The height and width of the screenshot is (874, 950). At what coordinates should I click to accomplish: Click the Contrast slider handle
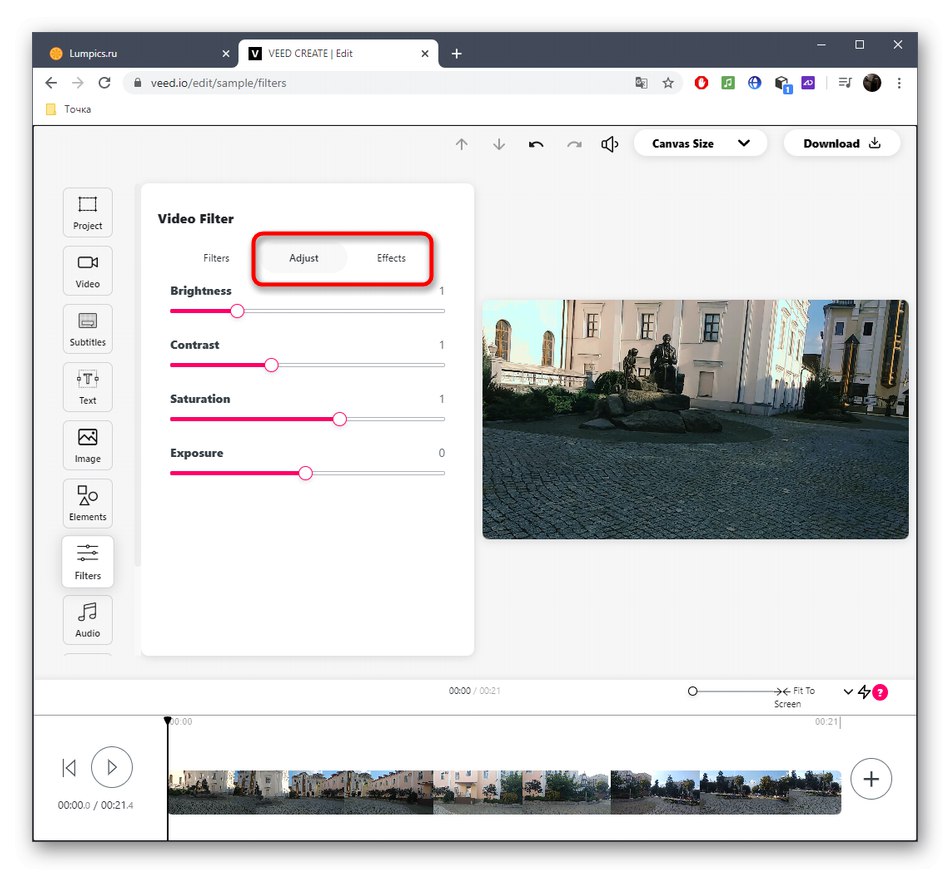272,365
